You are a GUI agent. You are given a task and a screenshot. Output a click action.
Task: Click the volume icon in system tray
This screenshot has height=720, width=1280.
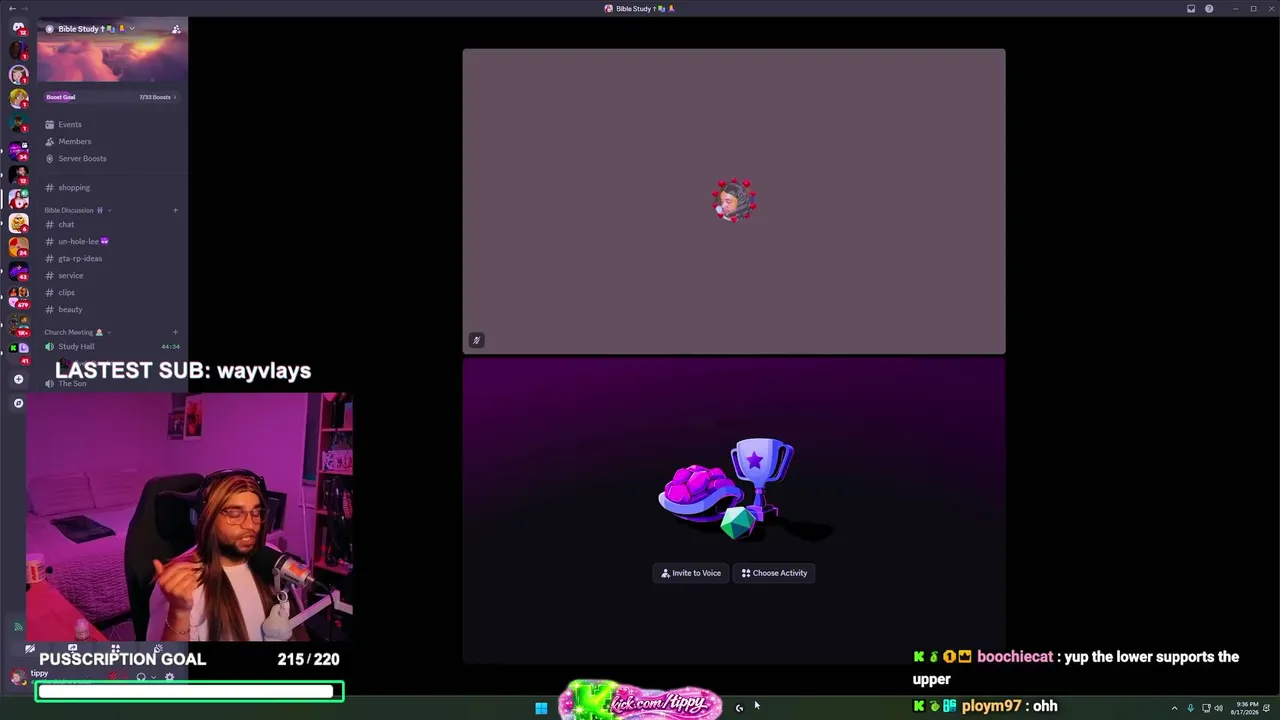tap(1218, 708)
